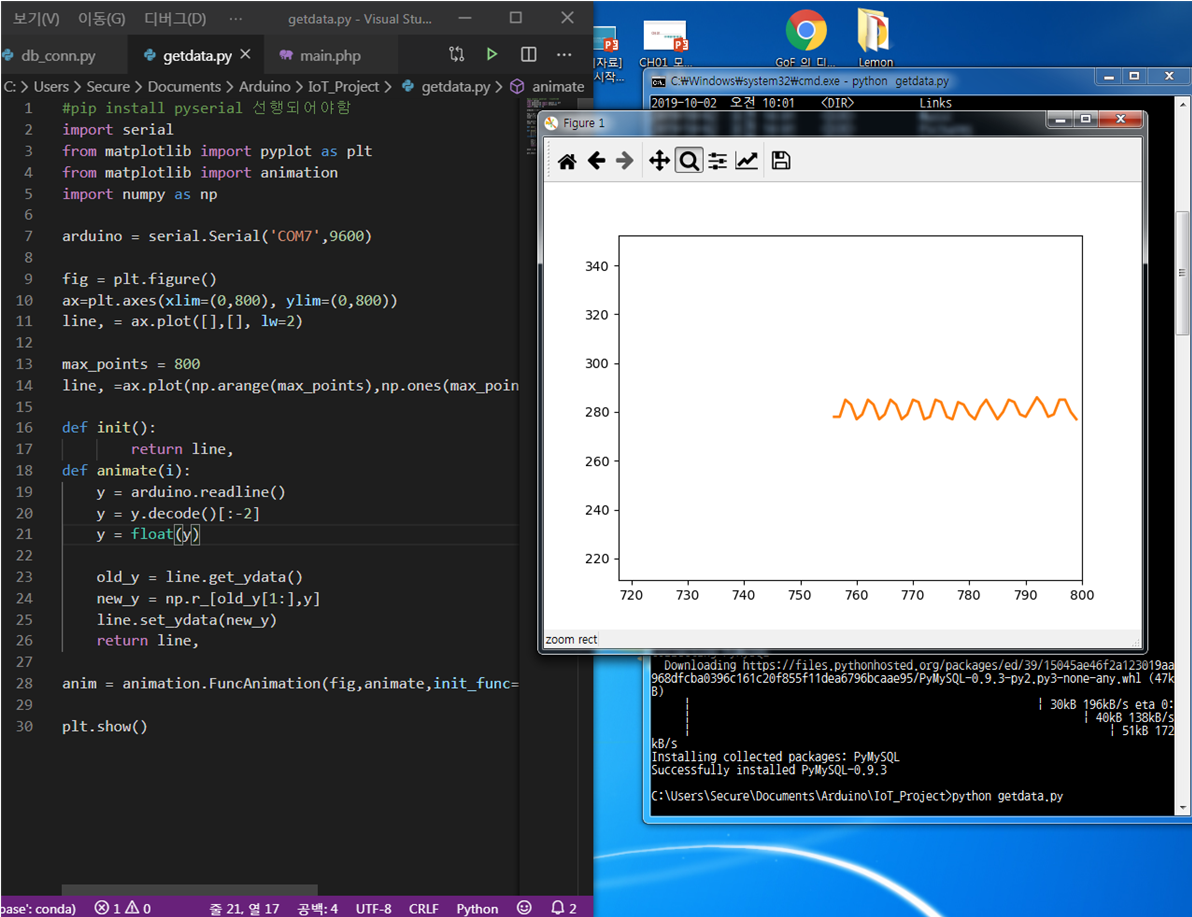This screenshot has height=917, width=1192.
Task: Open the figure axis options editor
Action: [x=747, y=160]
